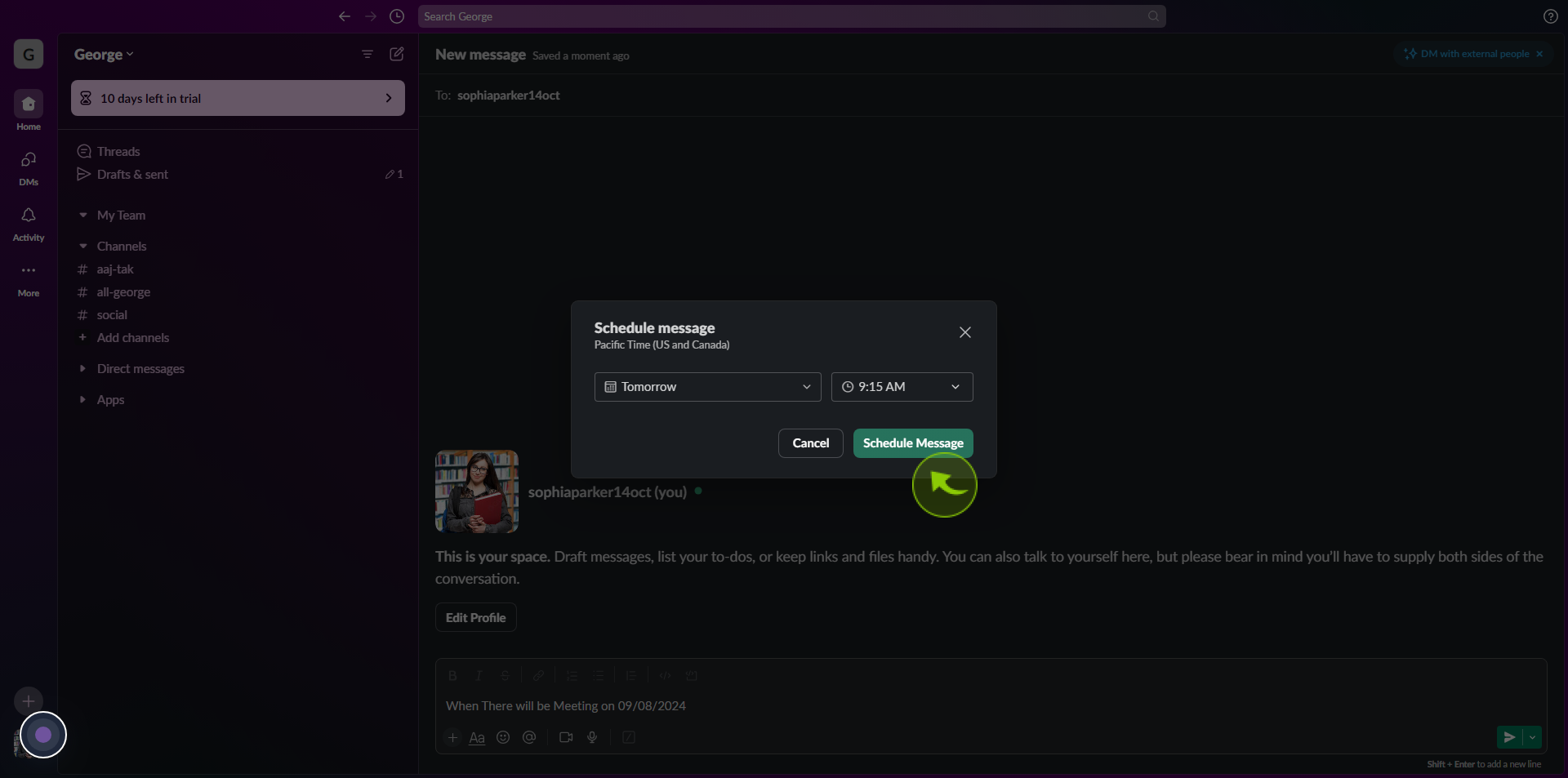The height and width of the screenshot is (778, 1568).
Task: Go back in history arrow
Action: click(345, 16)
